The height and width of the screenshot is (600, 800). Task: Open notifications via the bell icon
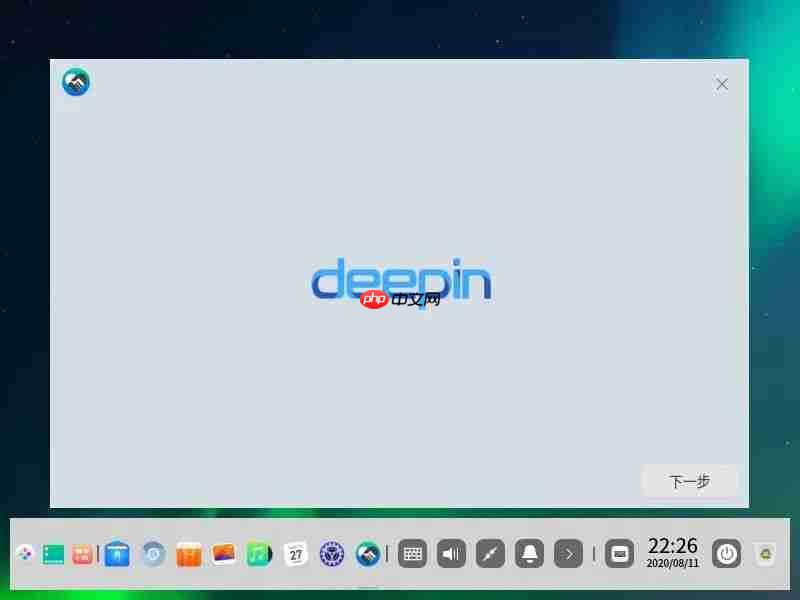(530, 554)
